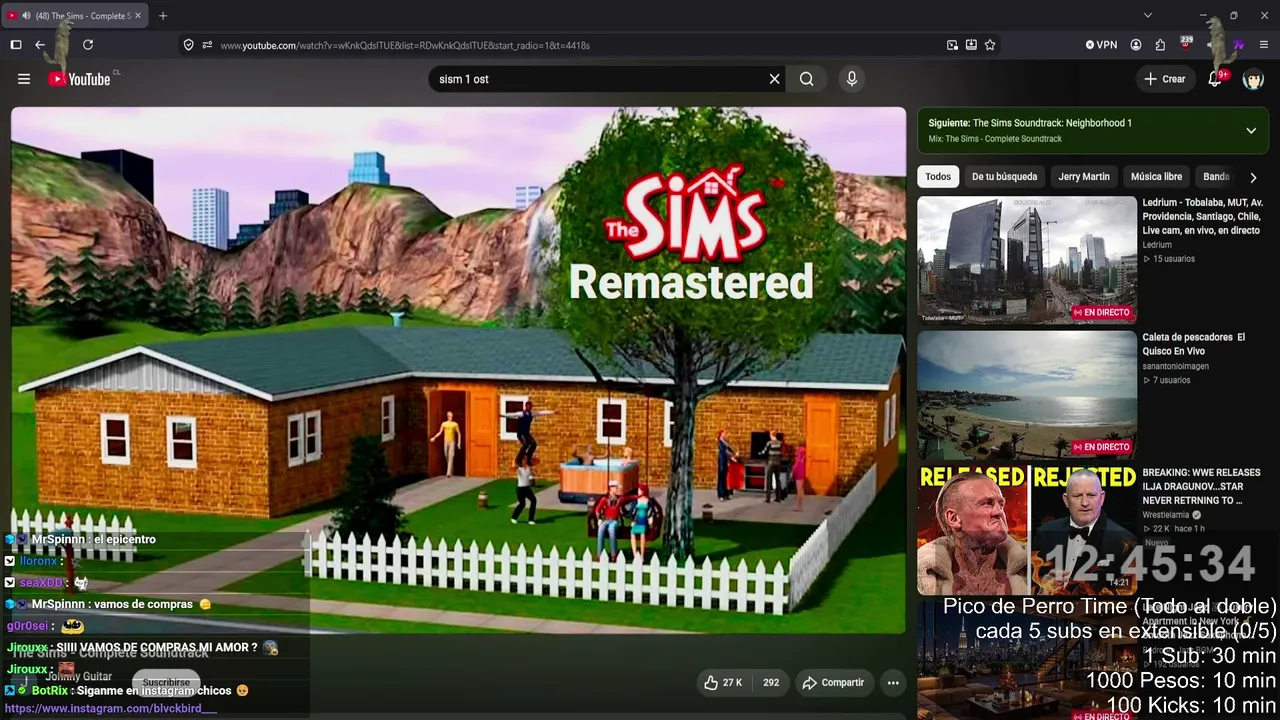This screenshot has height=720, width=1280.
Task: Run the YouTube search with the magnifier button
Action: tap(807, 79)
